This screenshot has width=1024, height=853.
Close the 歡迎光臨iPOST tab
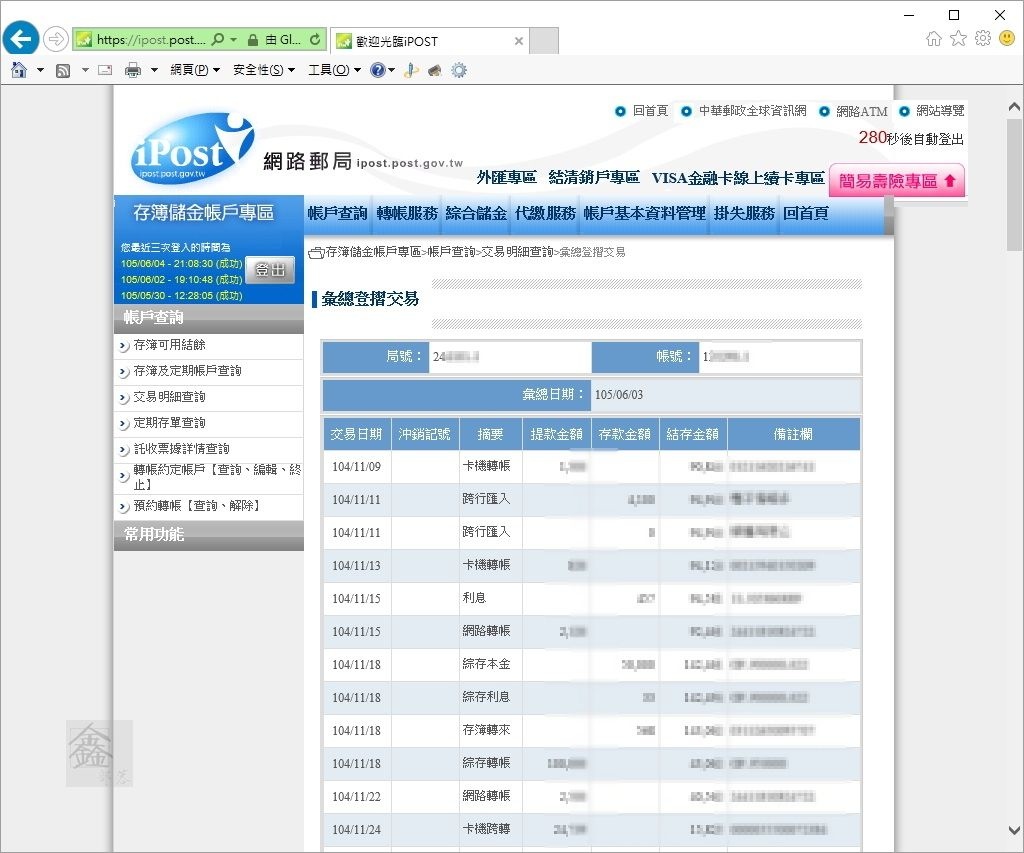coord(519,41)
